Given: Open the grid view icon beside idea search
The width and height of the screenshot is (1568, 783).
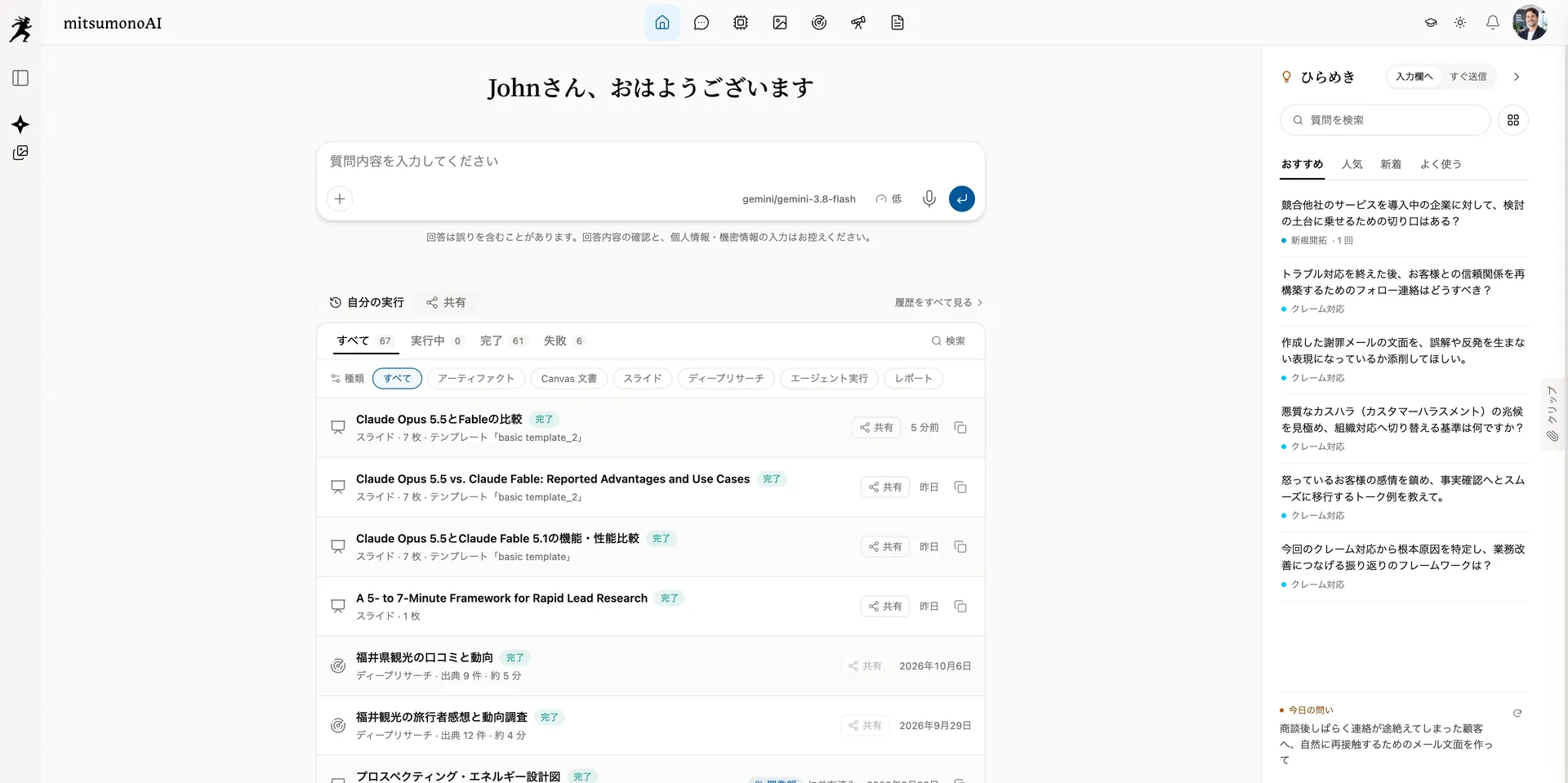Looking at the screenshot, I should (1513, 120).
